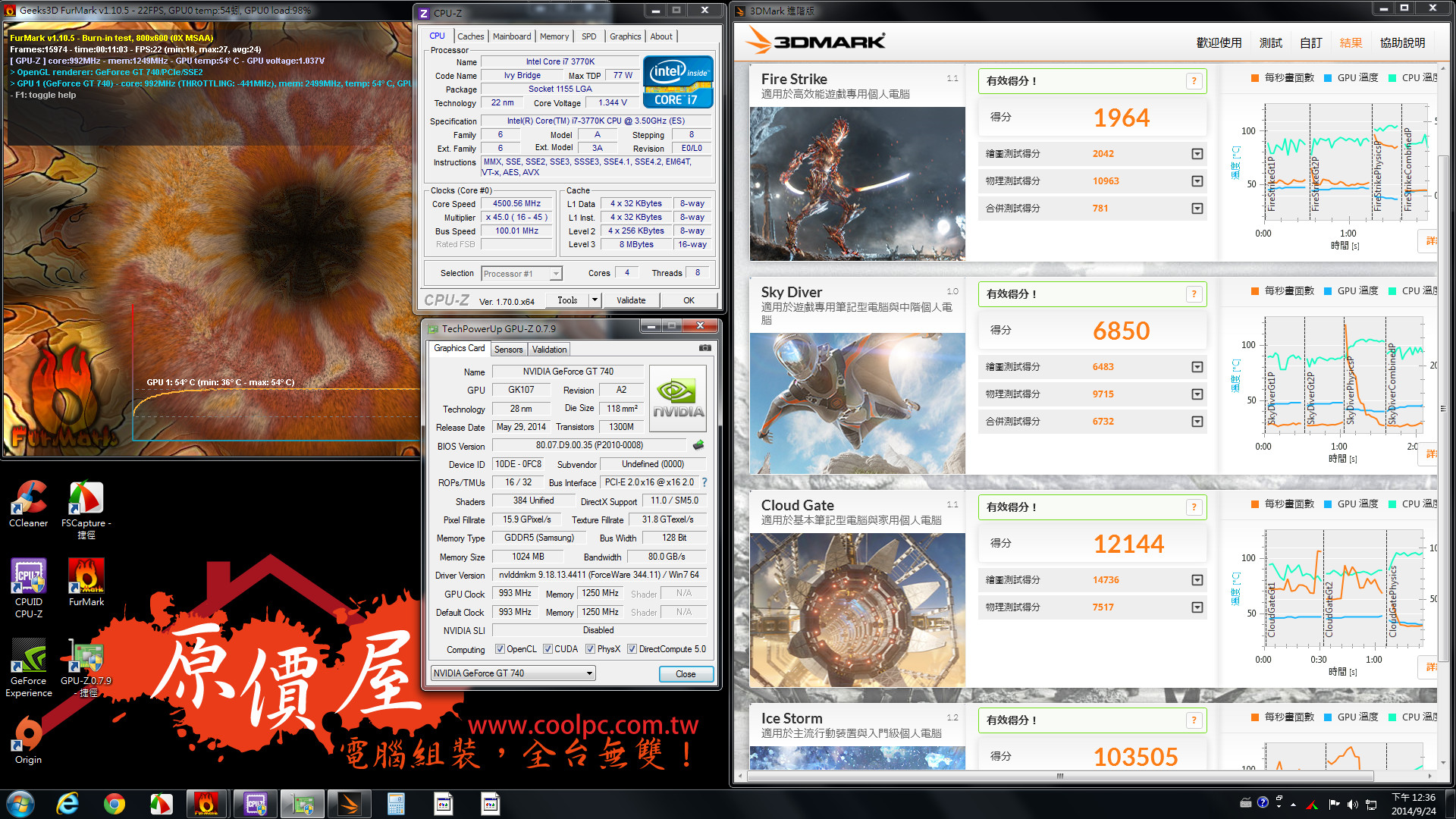Expand Cloud Gate graphics score 14736
Viewport: 1456px width, 819px height.
pyautogui.click(x=1197, y=580)
